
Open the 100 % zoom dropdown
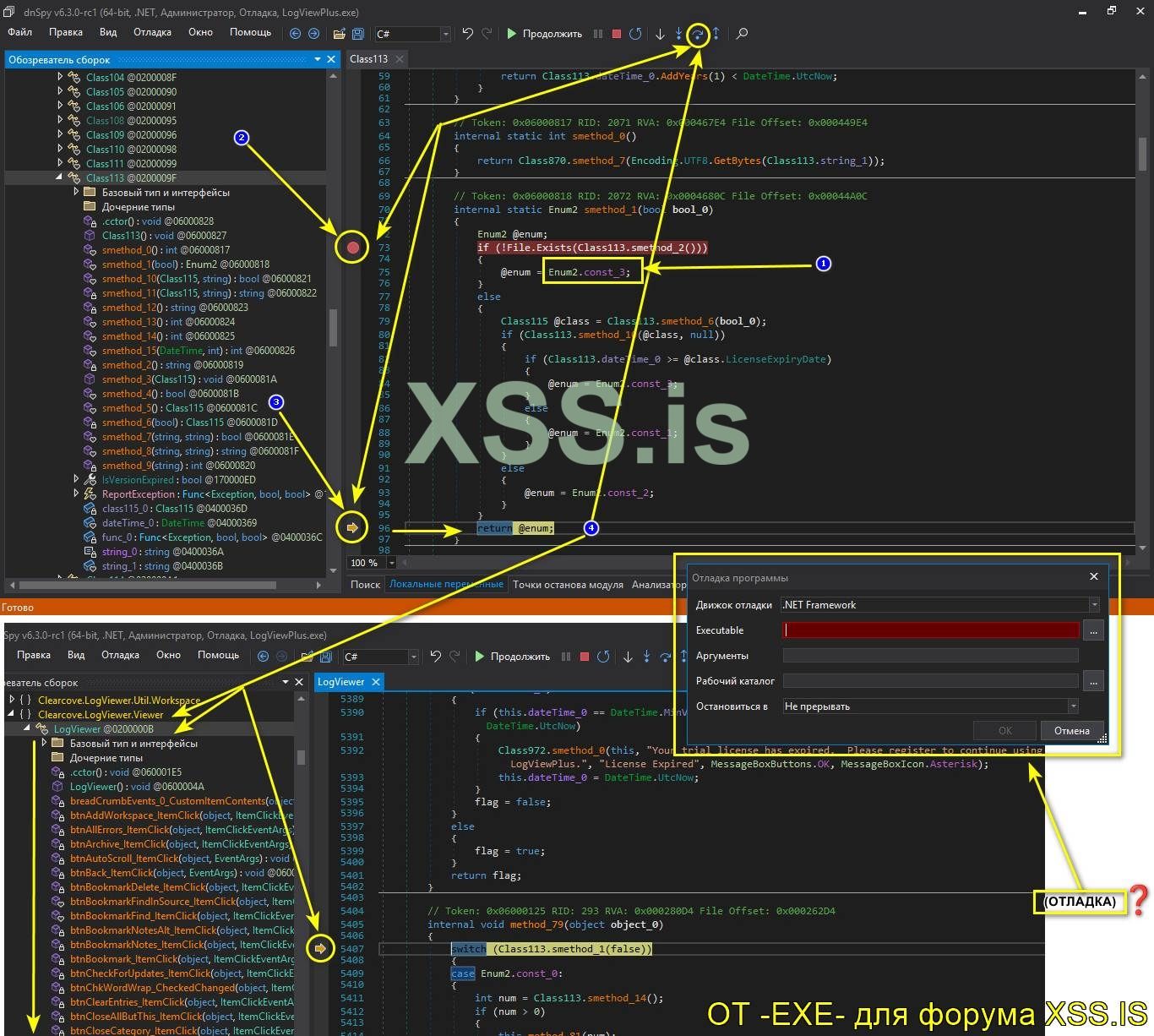(x=391, y=563)
